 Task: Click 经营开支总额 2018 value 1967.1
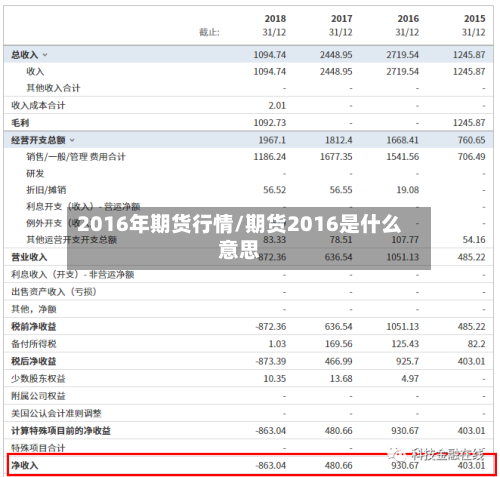tap(272, 140)
